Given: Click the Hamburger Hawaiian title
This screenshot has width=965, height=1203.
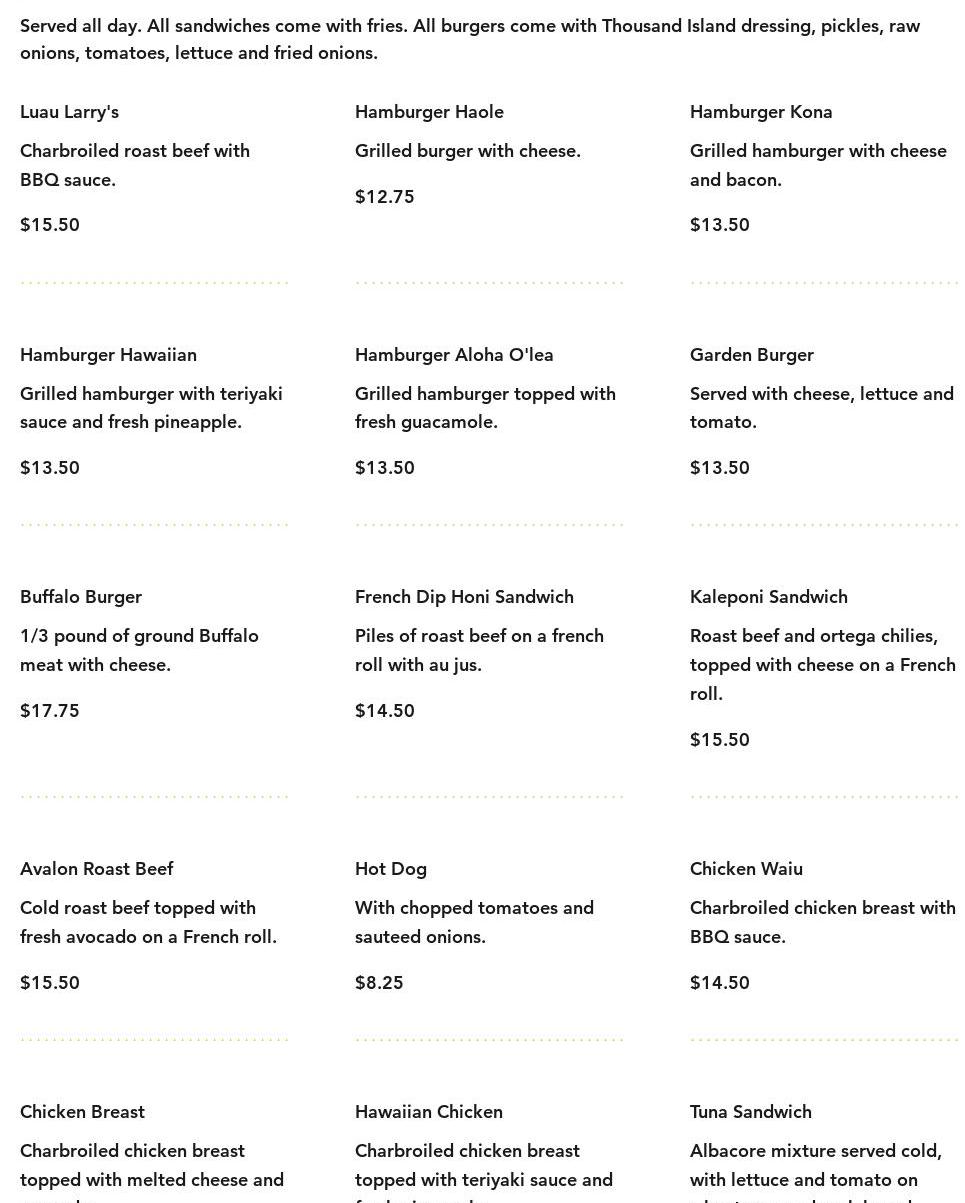Looking at the screenshot, I should click(x=108, y=355).
